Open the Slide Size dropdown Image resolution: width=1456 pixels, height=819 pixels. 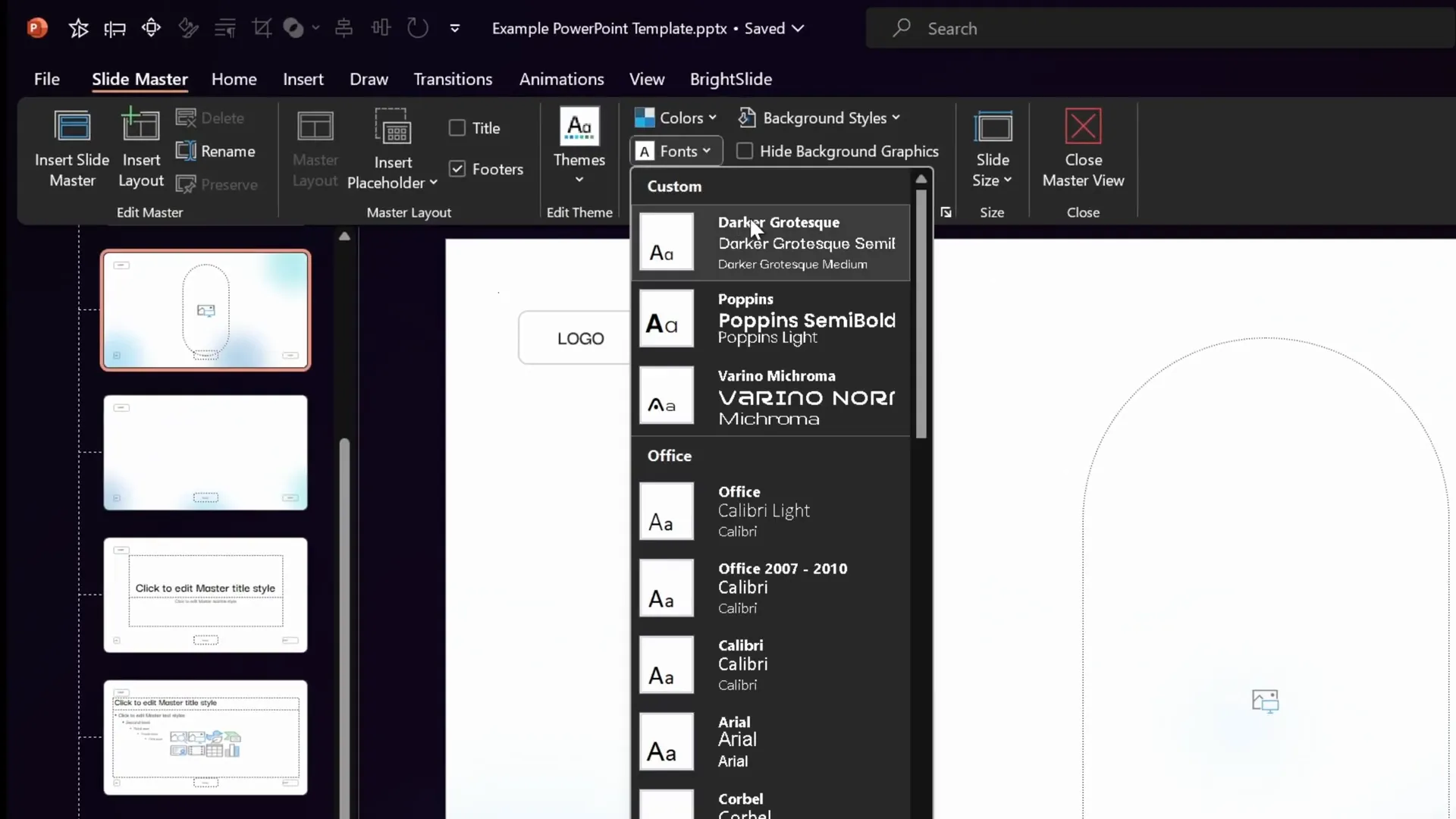pos(992,149)
